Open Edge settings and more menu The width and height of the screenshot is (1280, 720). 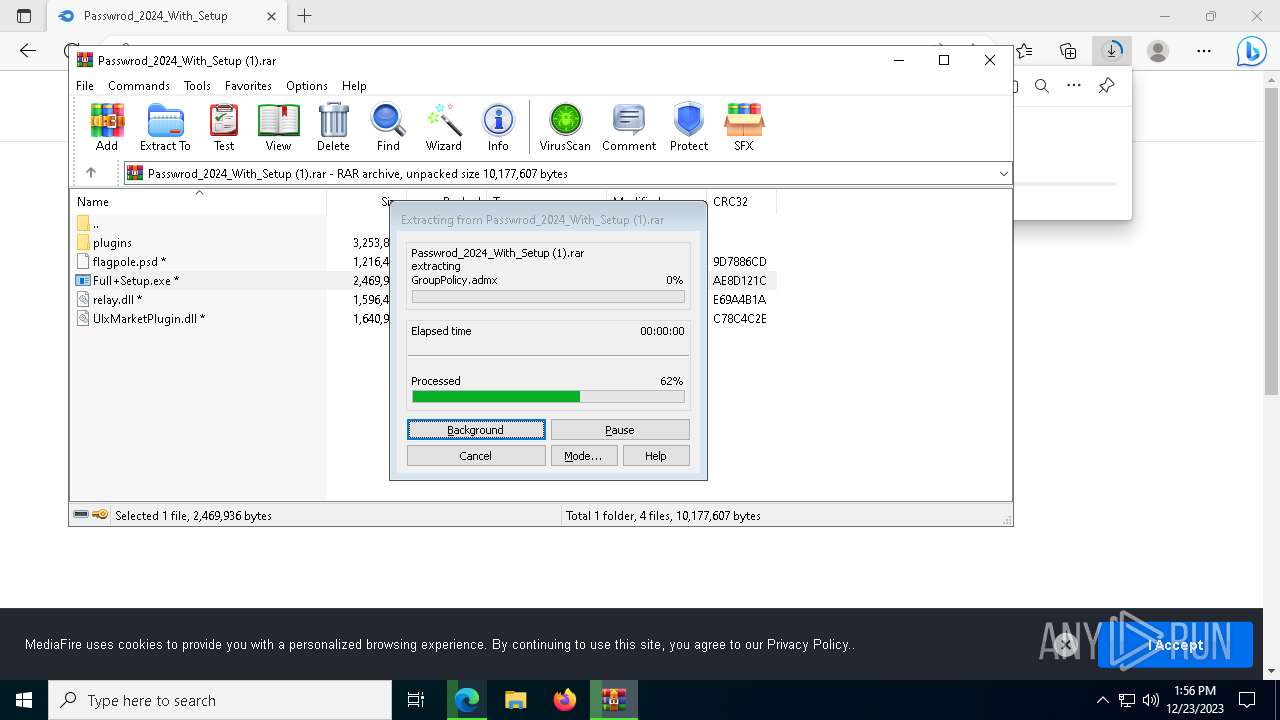(x=1204, y=51)
